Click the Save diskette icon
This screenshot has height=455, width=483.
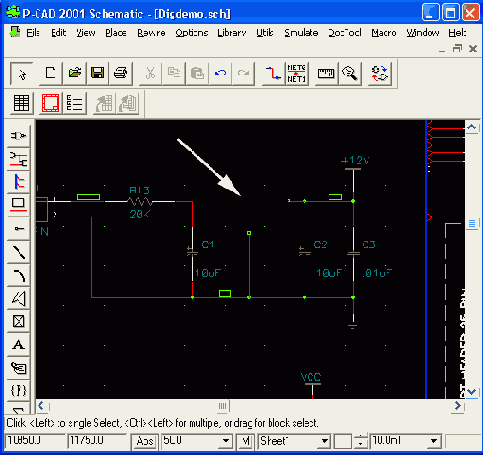coord(97,73)
